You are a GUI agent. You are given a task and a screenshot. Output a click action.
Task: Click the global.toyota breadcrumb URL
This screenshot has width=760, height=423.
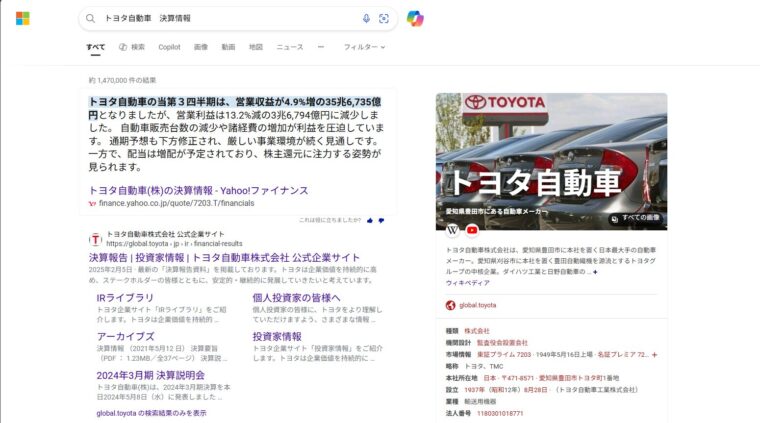coord(174,244)
